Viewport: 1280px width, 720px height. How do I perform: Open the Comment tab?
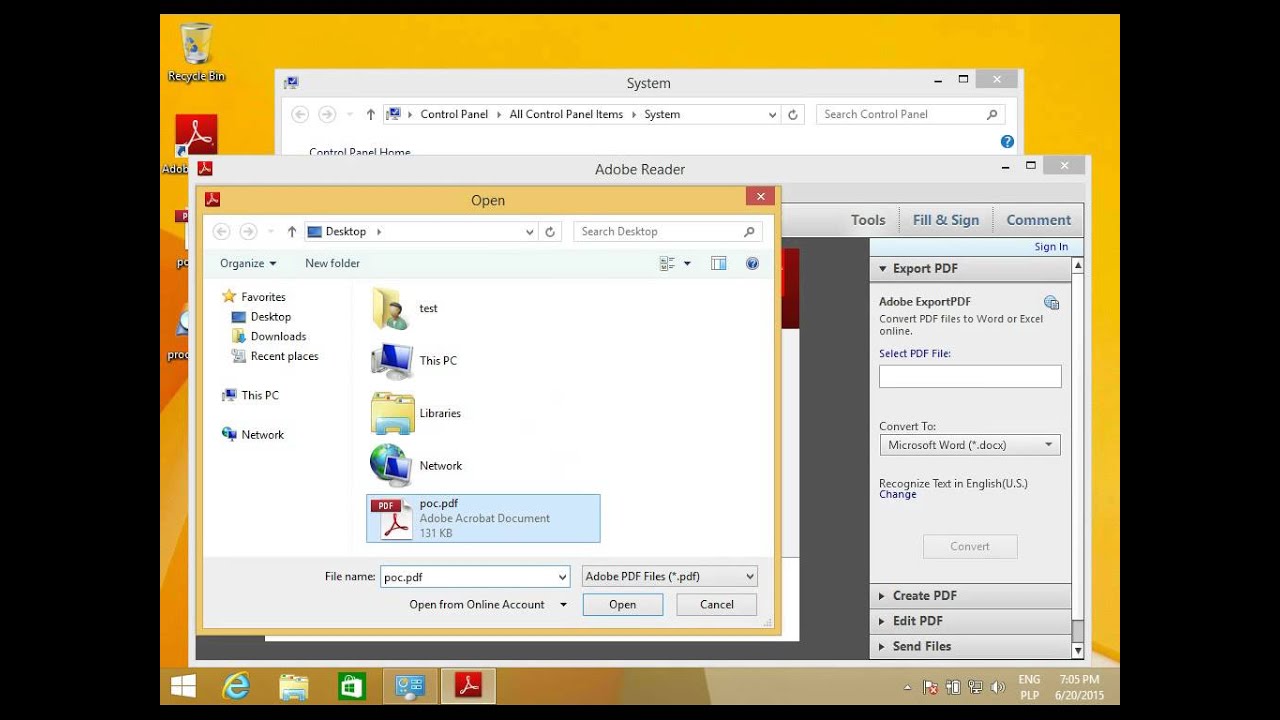[1038, 220]
